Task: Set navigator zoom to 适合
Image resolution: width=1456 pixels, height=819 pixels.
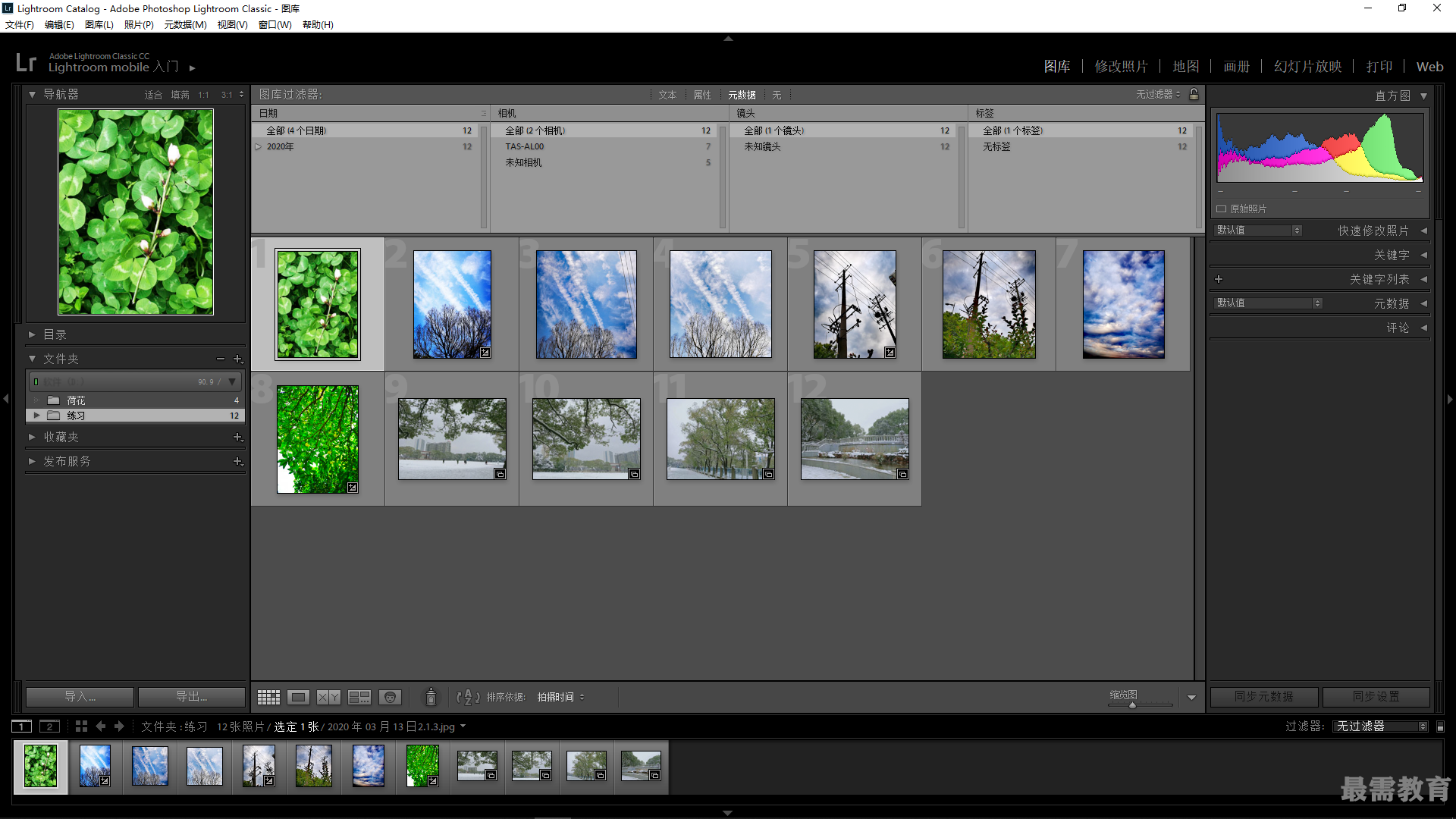Action: 153,95
